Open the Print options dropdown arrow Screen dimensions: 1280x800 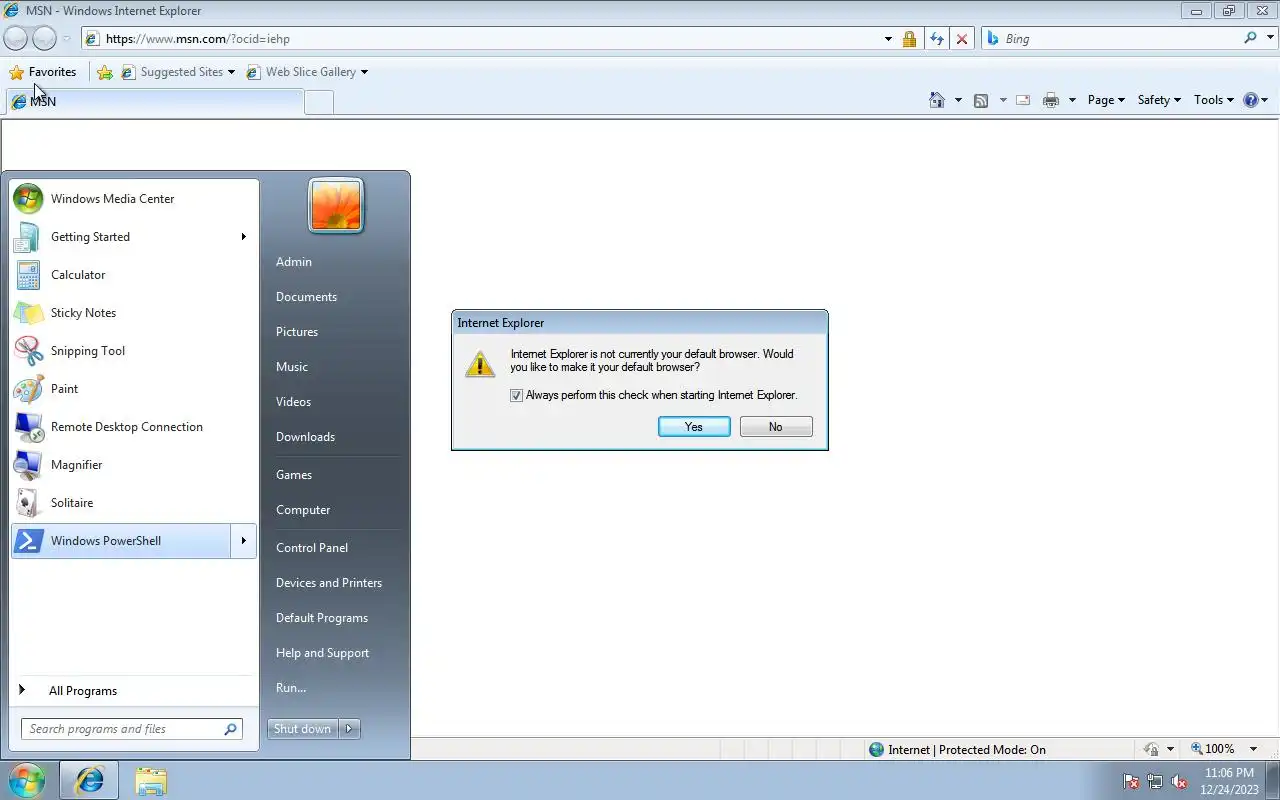coord(1072,100)
